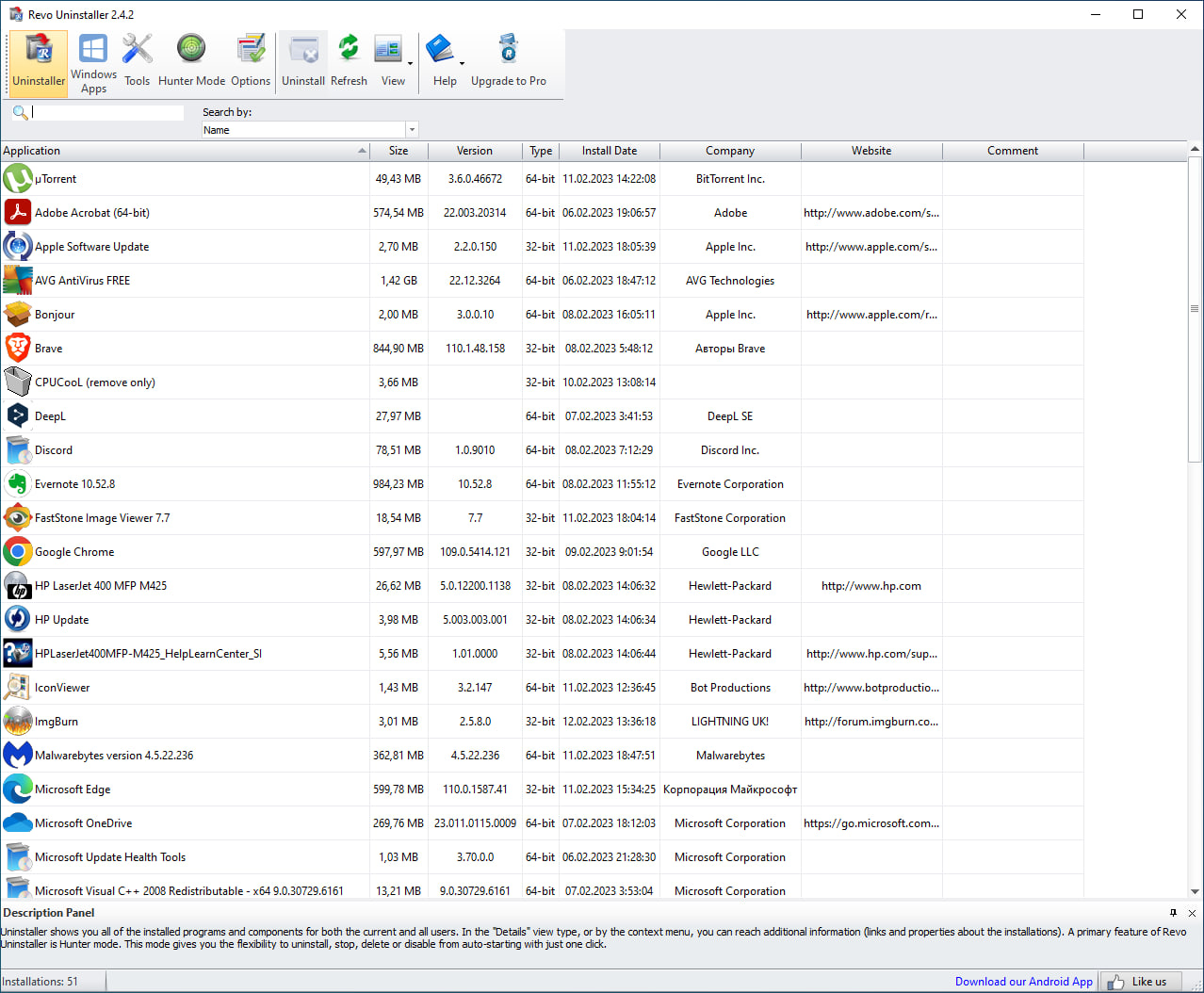The width and height of the screenshot is (1204, 993).
Task: Select the Microsoft Edge icon
Action: (x=17, y=789)
